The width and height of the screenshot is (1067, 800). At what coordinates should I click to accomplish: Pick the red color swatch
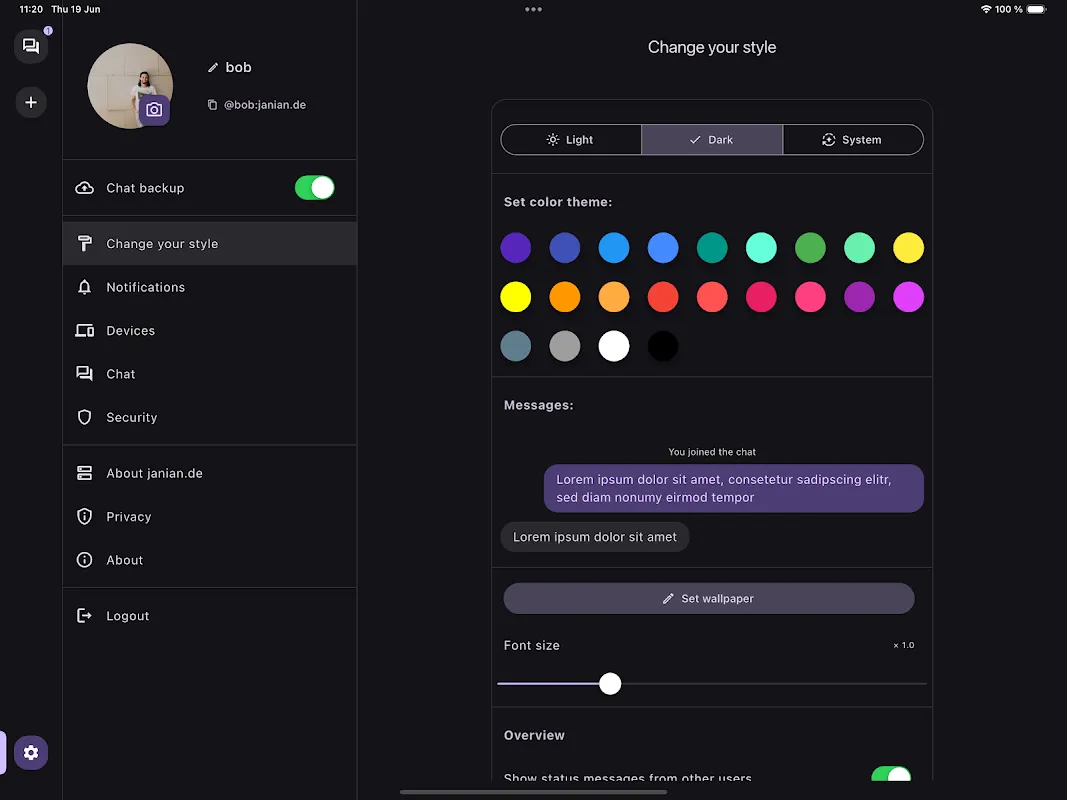tap(663, 297)
